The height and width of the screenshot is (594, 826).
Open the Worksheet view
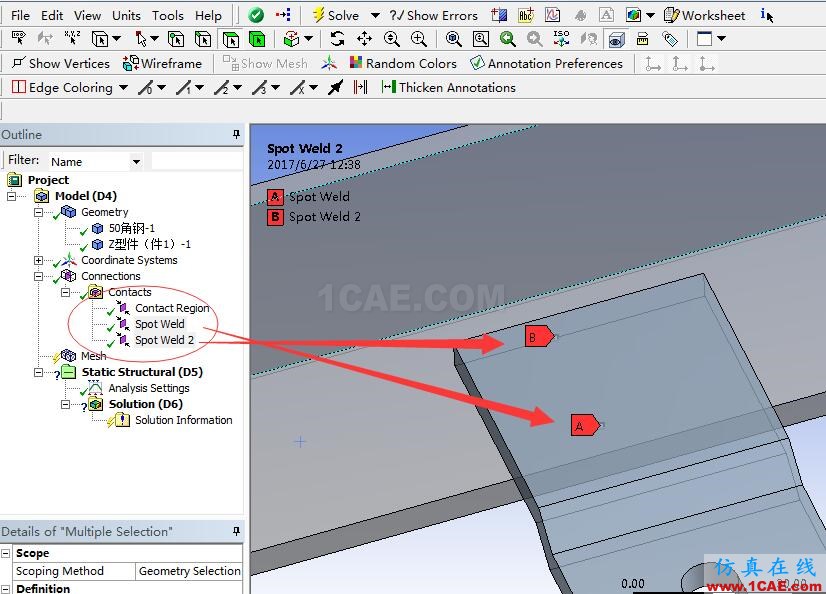tap(705, 16)
